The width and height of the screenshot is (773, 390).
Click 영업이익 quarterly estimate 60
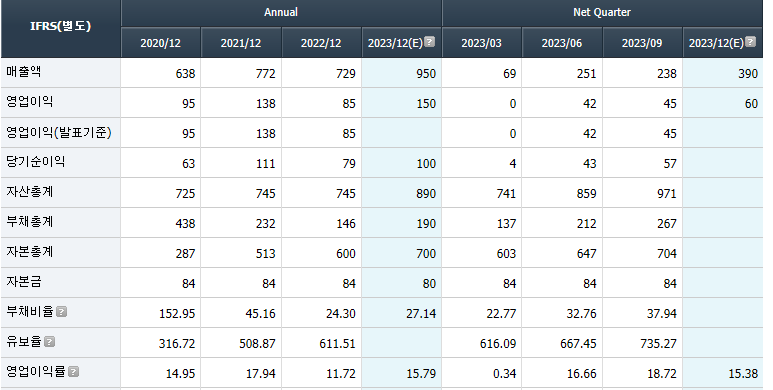coord(751,104)
